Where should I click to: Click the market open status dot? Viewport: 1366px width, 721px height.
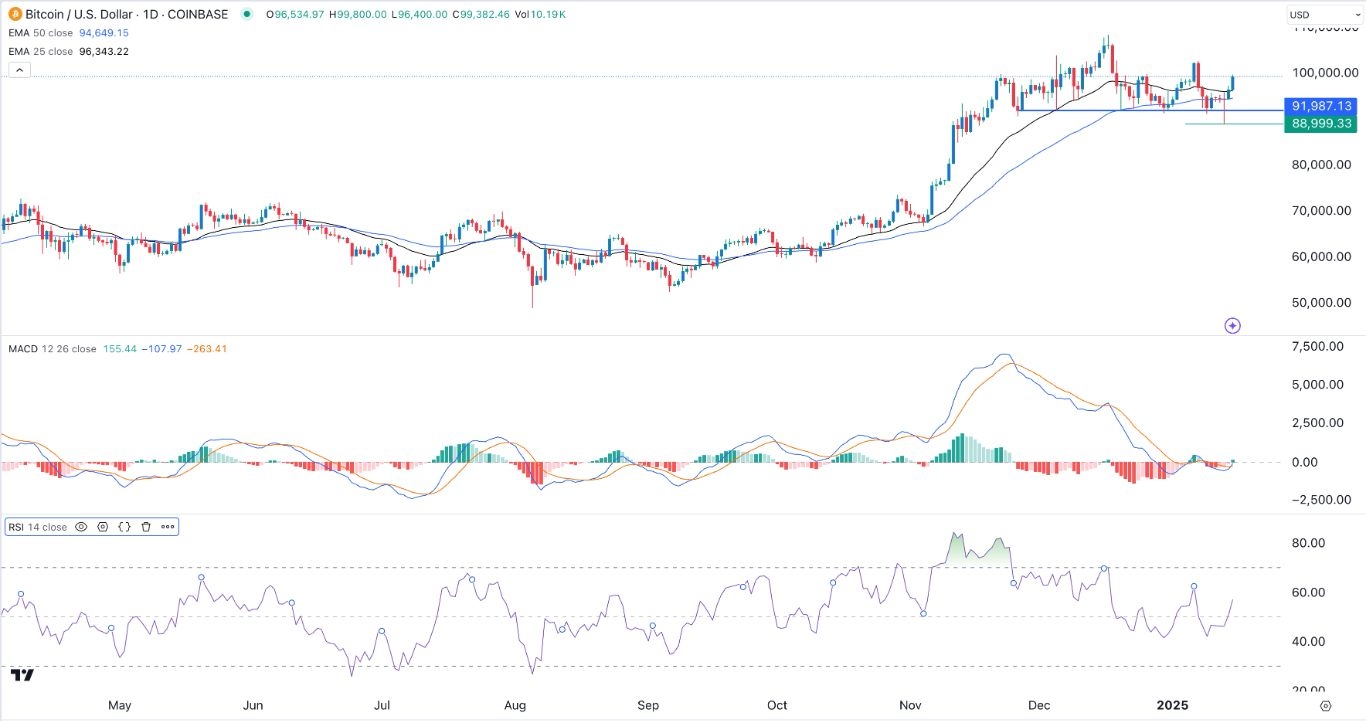(x=247, y=14)
